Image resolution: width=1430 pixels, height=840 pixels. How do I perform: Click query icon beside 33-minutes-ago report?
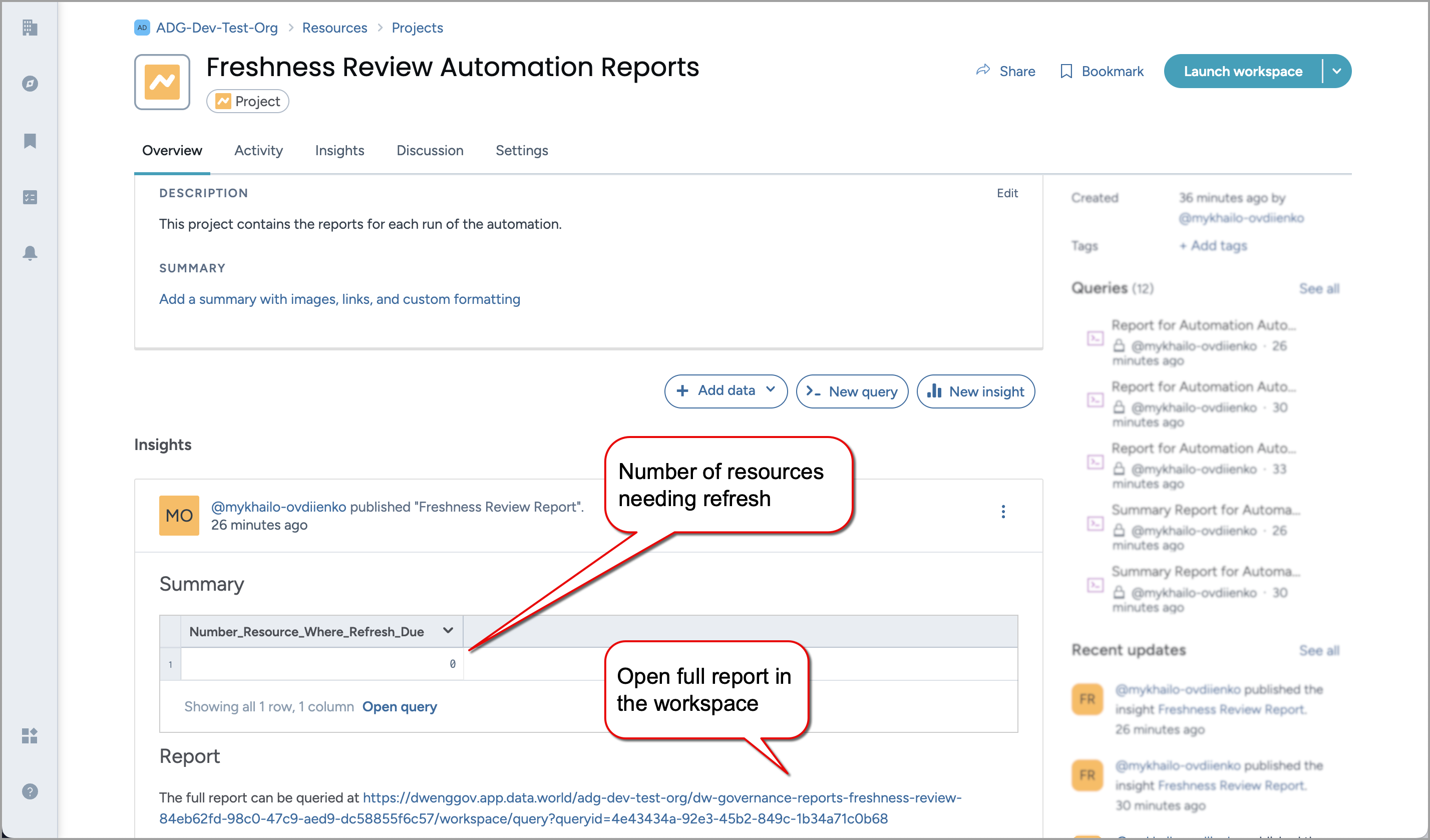coord(1095,462)
